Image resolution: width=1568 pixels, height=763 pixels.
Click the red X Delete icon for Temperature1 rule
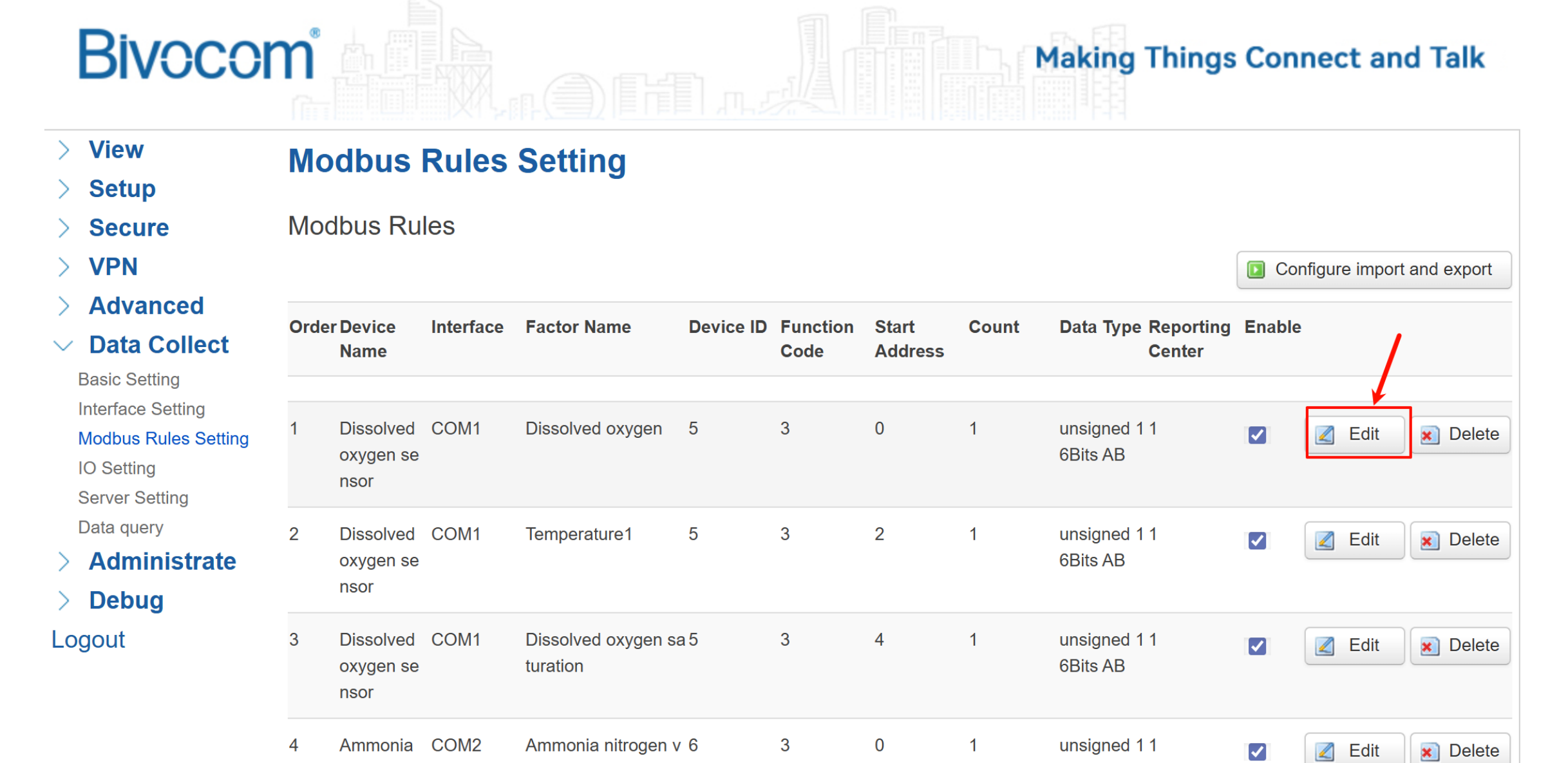point(1430,541)
